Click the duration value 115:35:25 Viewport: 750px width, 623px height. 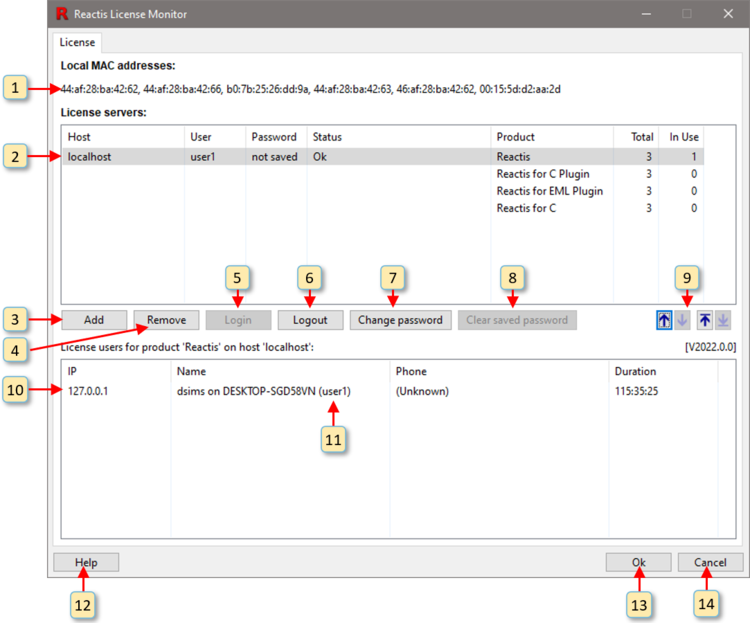(636, 391)
